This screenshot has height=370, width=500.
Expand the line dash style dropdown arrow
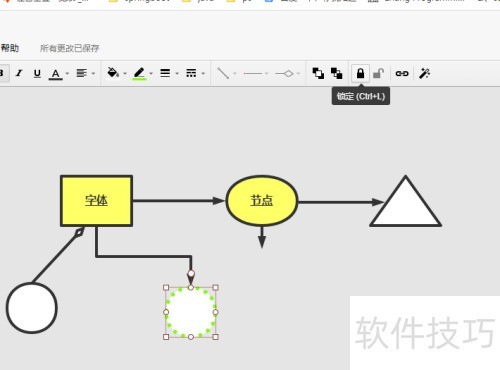point(203,74)
